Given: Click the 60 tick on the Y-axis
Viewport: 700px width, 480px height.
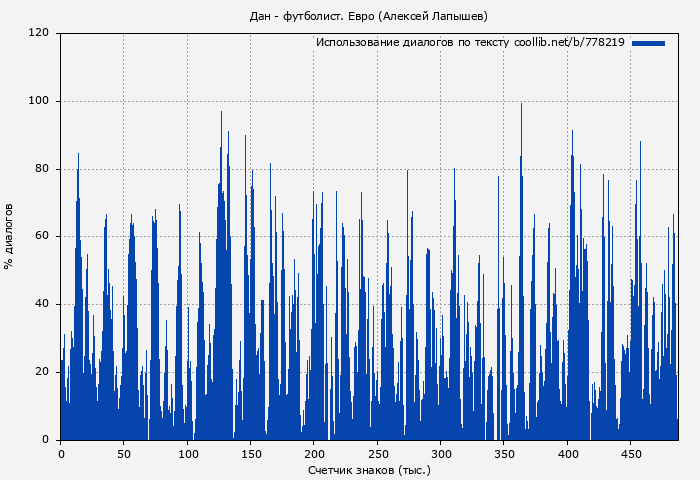Looking at the screenshot, I should click(x=42, y=237).
